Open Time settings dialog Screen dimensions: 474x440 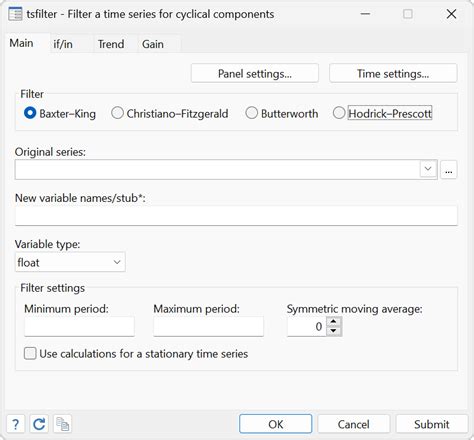coord(393,73)
